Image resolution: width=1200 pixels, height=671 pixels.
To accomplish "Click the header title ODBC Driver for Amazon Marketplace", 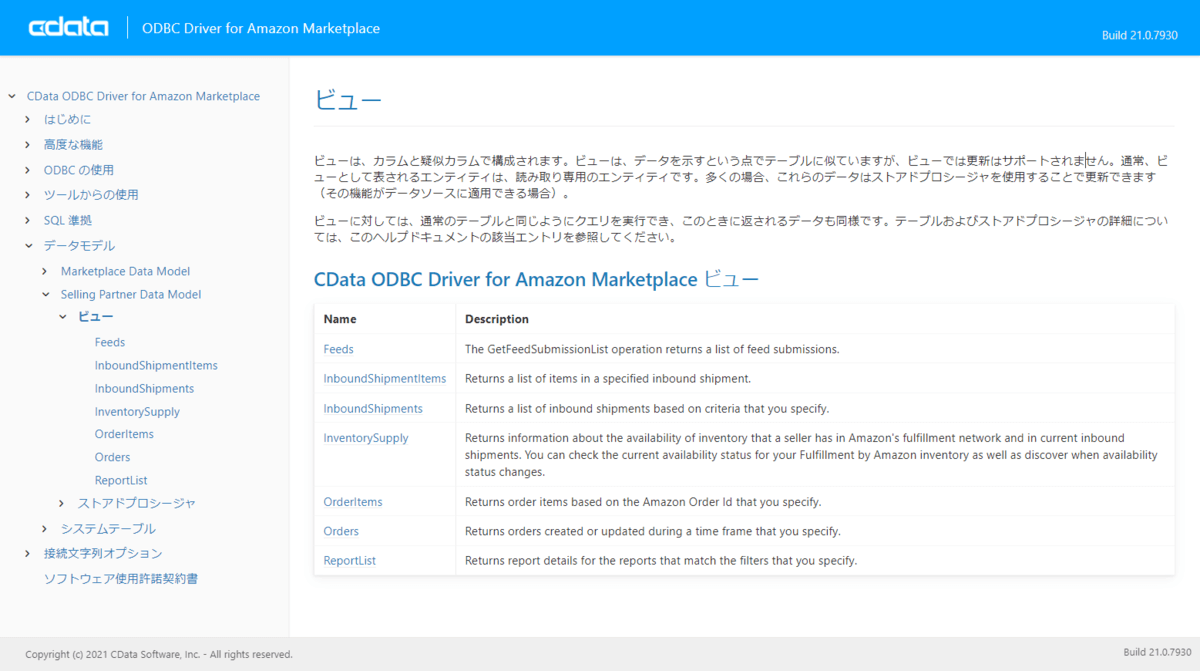I will coord(261,29).
